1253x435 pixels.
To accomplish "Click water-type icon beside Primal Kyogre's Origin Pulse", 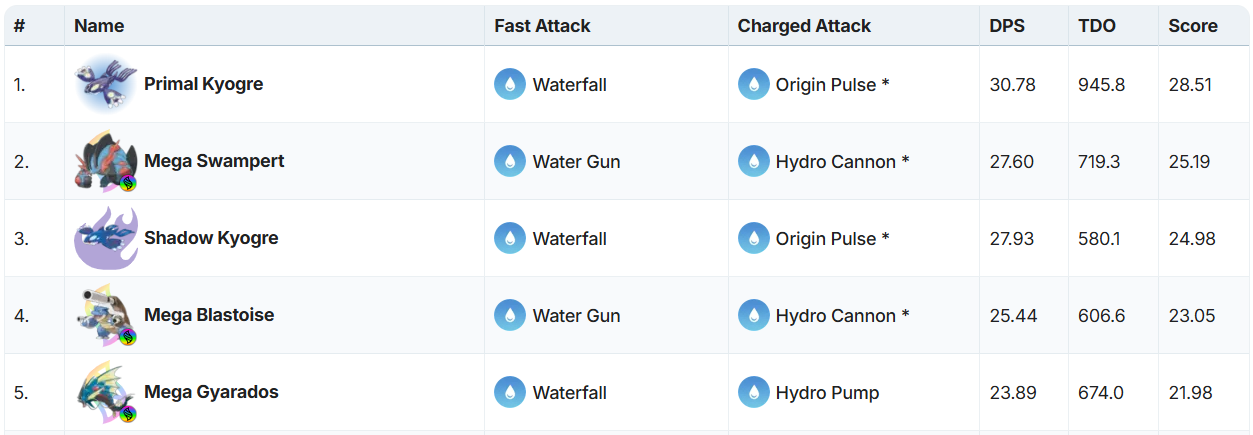I will [753, 84].
